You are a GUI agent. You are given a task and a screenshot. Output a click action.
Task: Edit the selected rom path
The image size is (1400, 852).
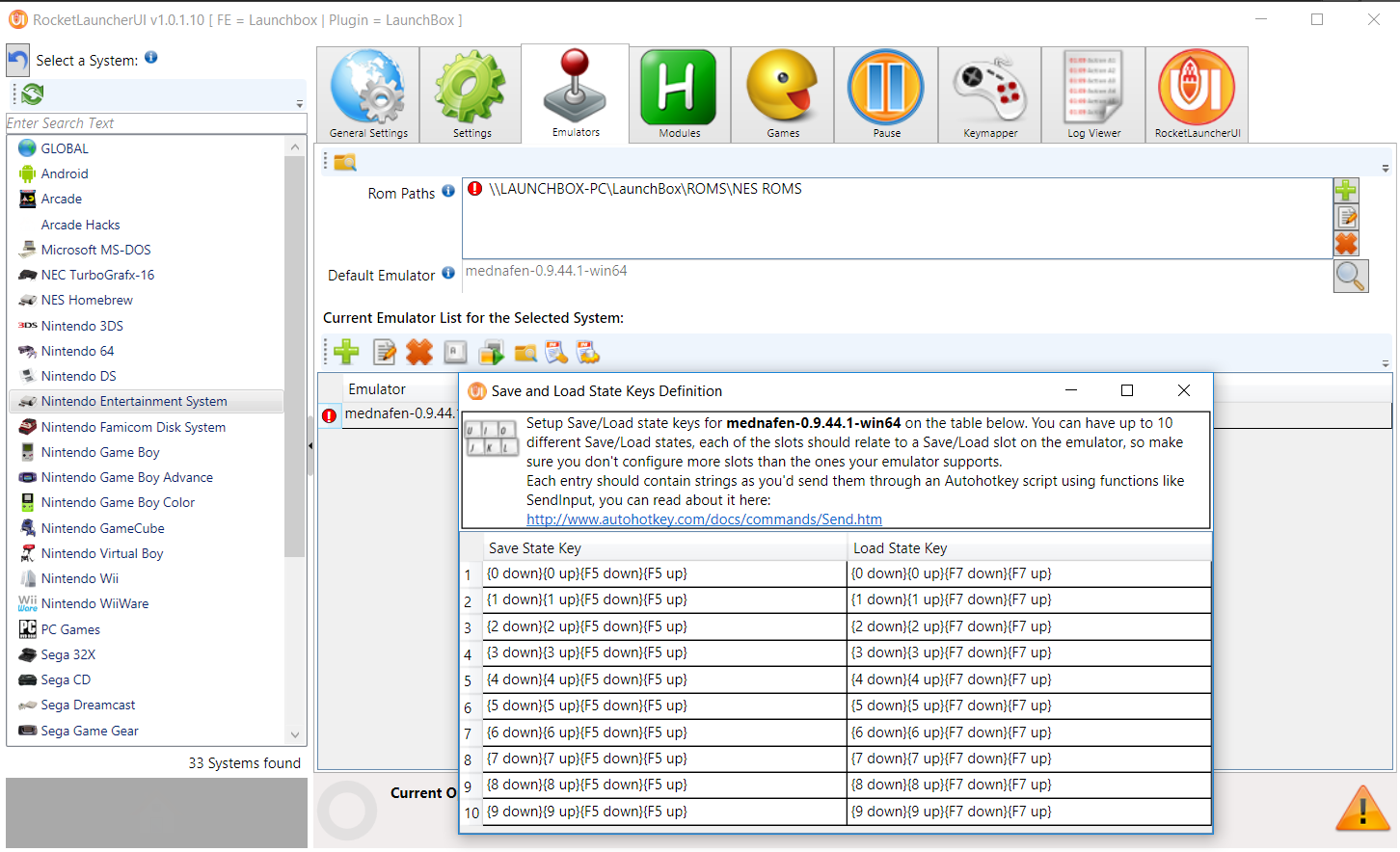tap(1346, 217)
